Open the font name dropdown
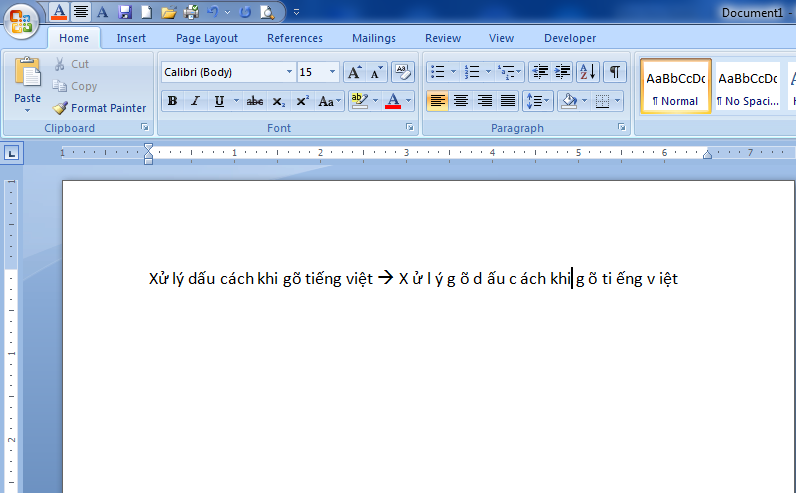This screenshot has height=493, width=796. click(x=289, y=72)
